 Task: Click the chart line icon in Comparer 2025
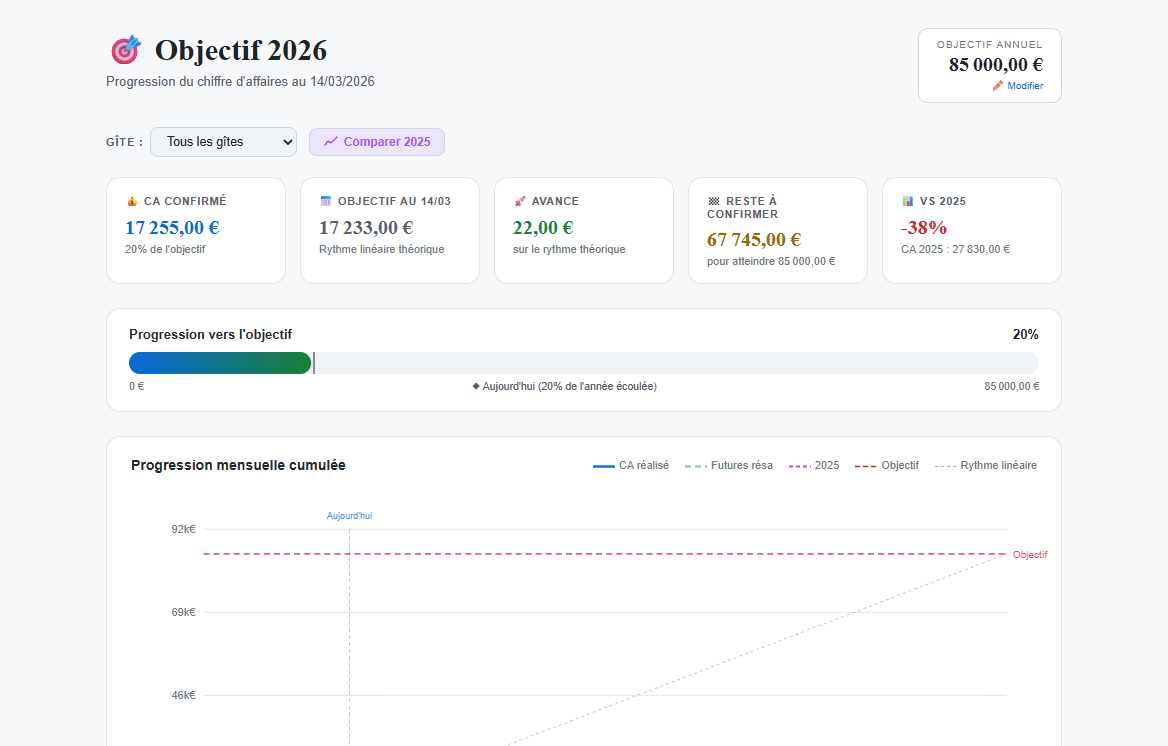[331, 142]
